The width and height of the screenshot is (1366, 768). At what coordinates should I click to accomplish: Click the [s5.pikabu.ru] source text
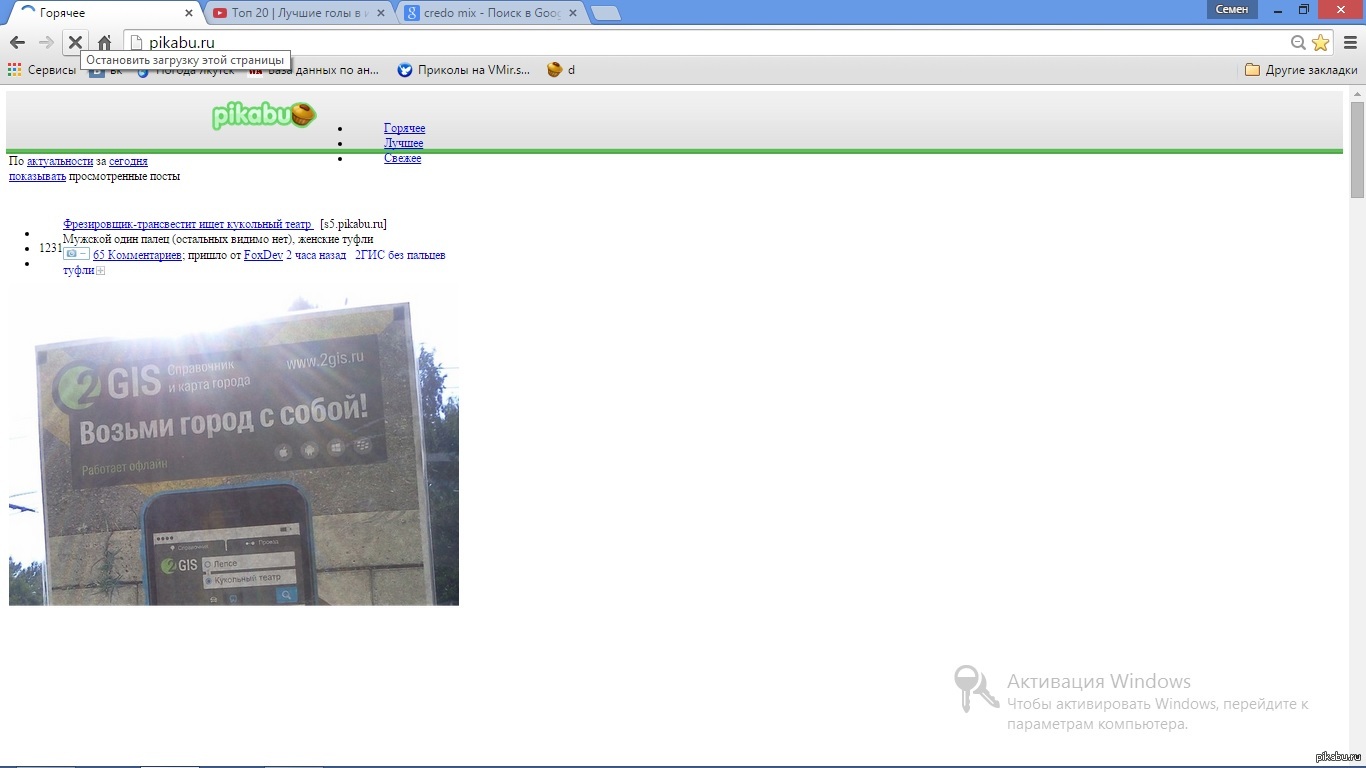[353, 224]
